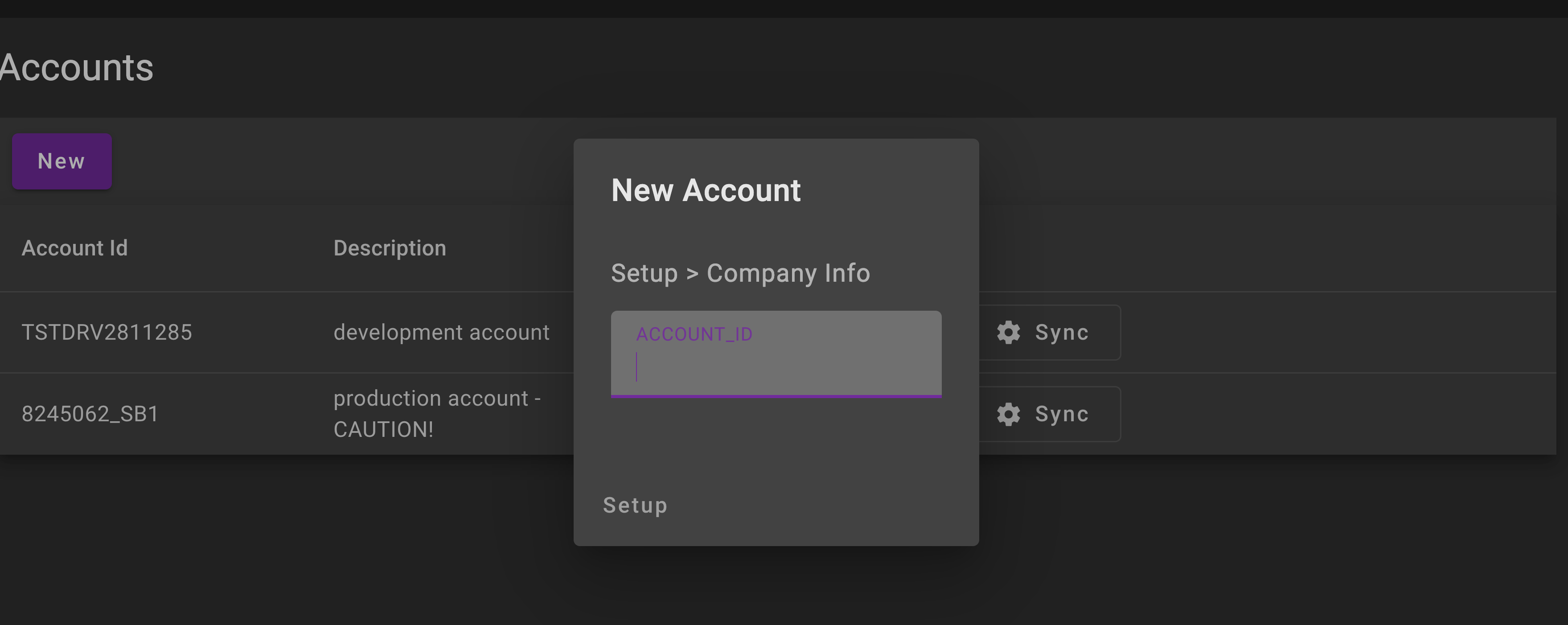Click the 'Setup > Company Info' text
The width and height of the screenshot is (1568, 625).
(x=740, y=273)
